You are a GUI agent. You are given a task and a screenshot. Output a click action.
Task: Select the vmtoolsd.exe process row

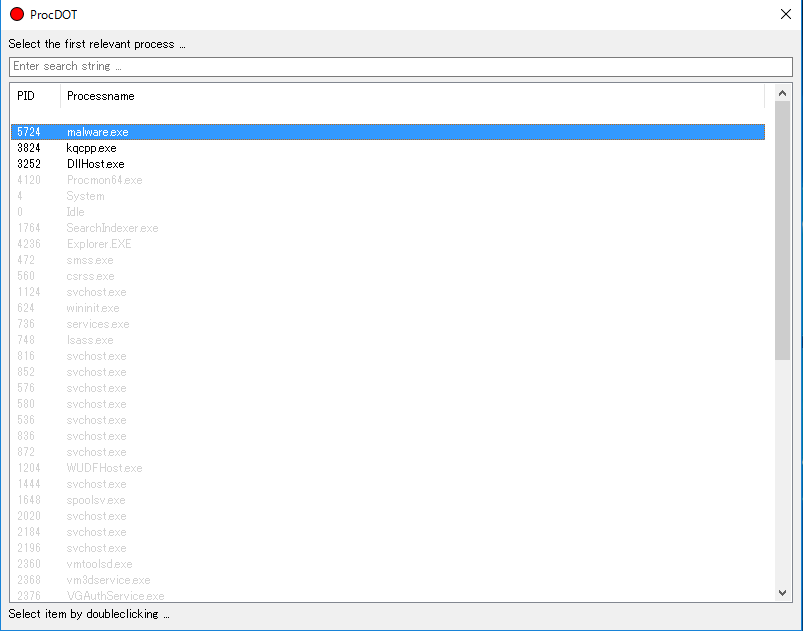(x=99, y=564)
